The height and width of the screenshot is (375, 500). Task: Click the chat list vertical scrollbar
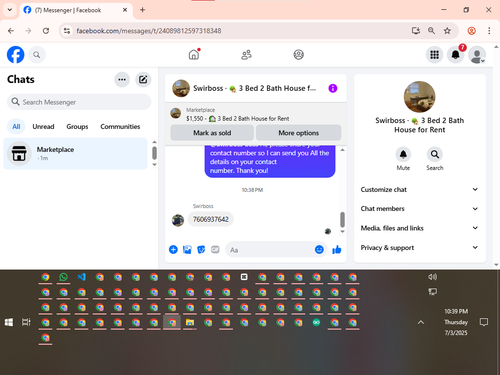[x=154, y=153]
